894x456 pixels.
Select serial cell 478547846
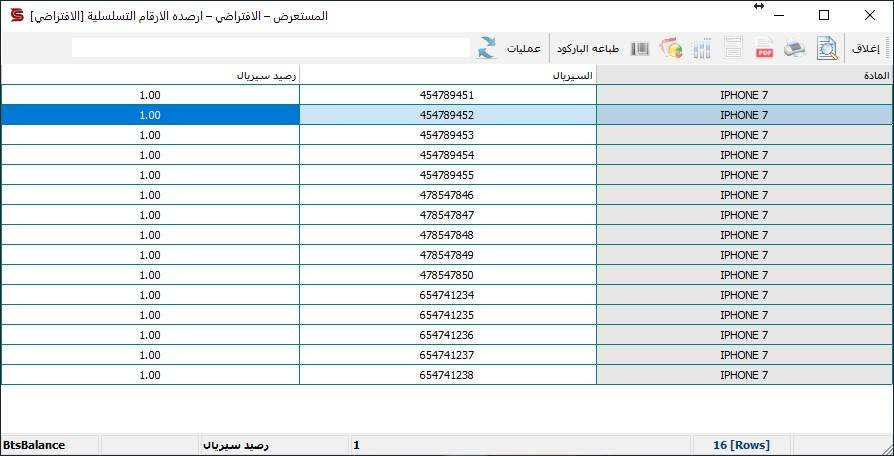tap(448, 195)
